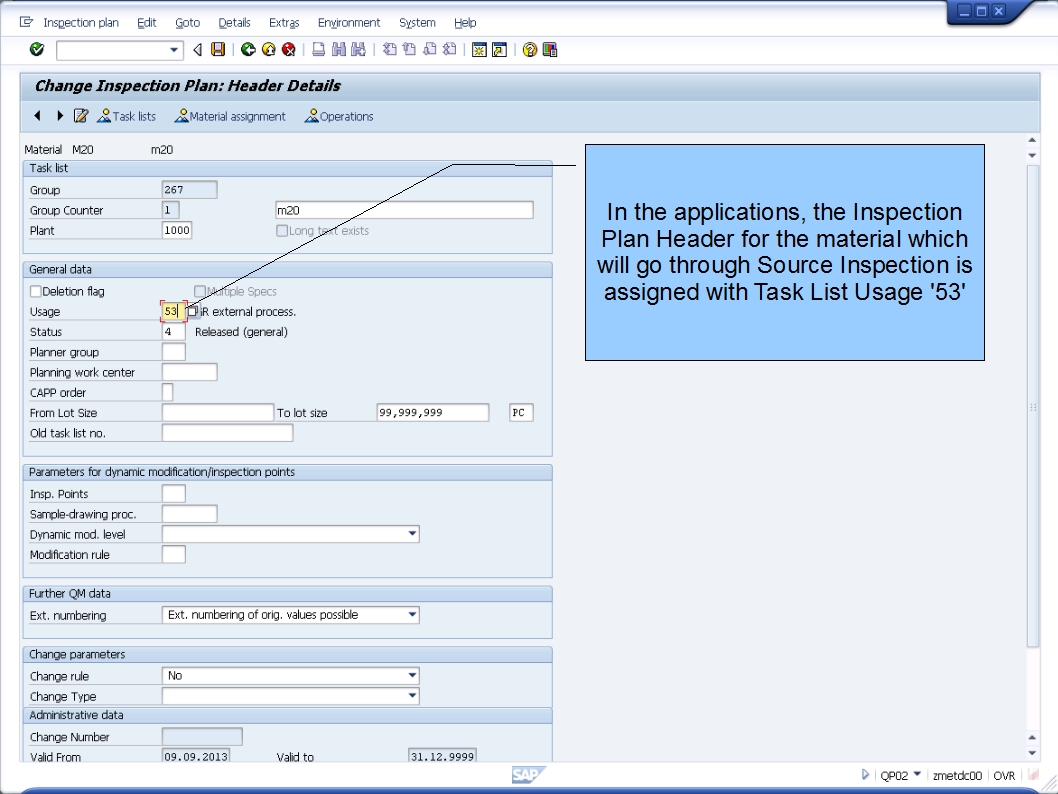This screenshot has width=1058, height=794.
Task: Click the First Page icon
Action: coord(389,49)
